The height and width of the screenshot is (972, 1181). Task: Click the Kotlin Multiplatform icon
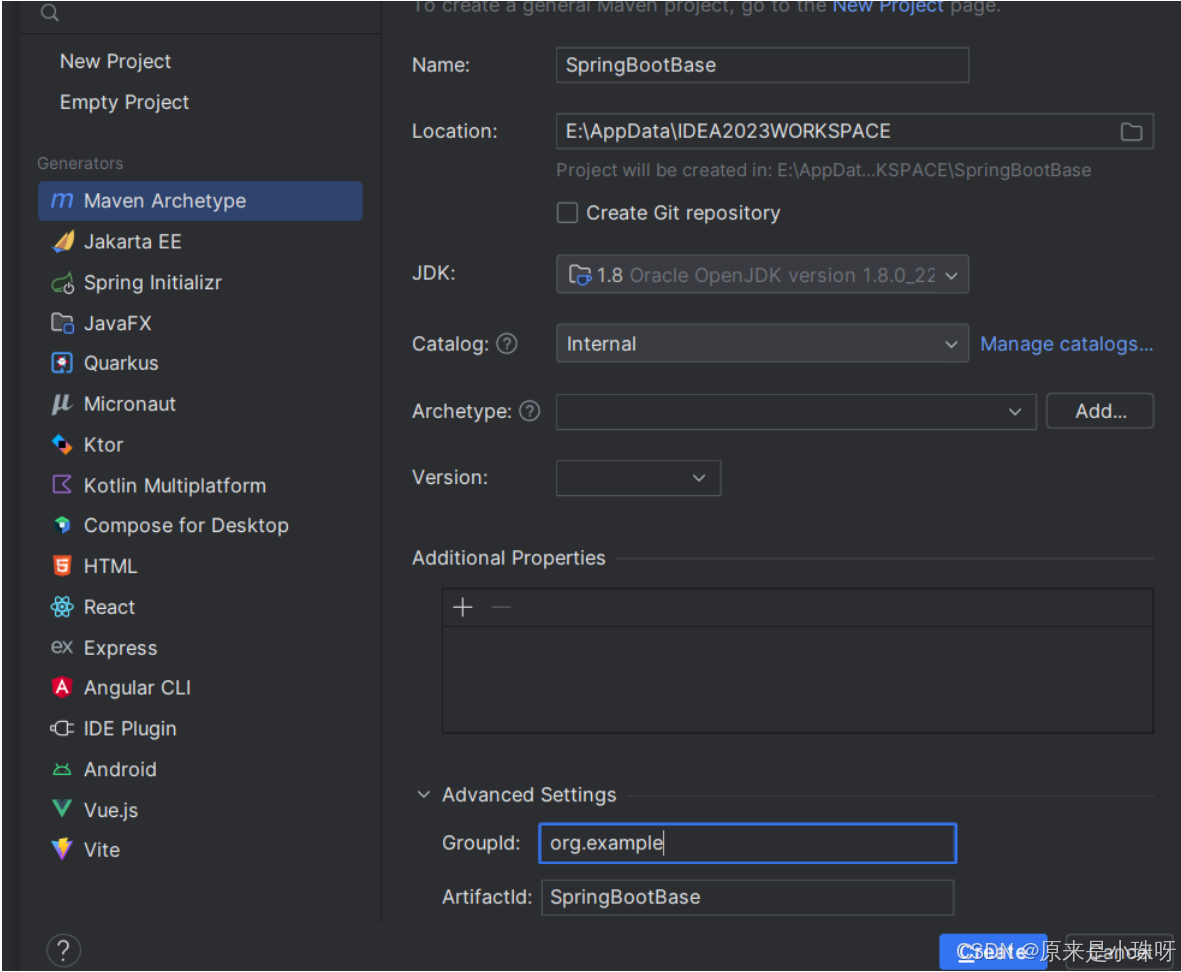click(62, 485)
